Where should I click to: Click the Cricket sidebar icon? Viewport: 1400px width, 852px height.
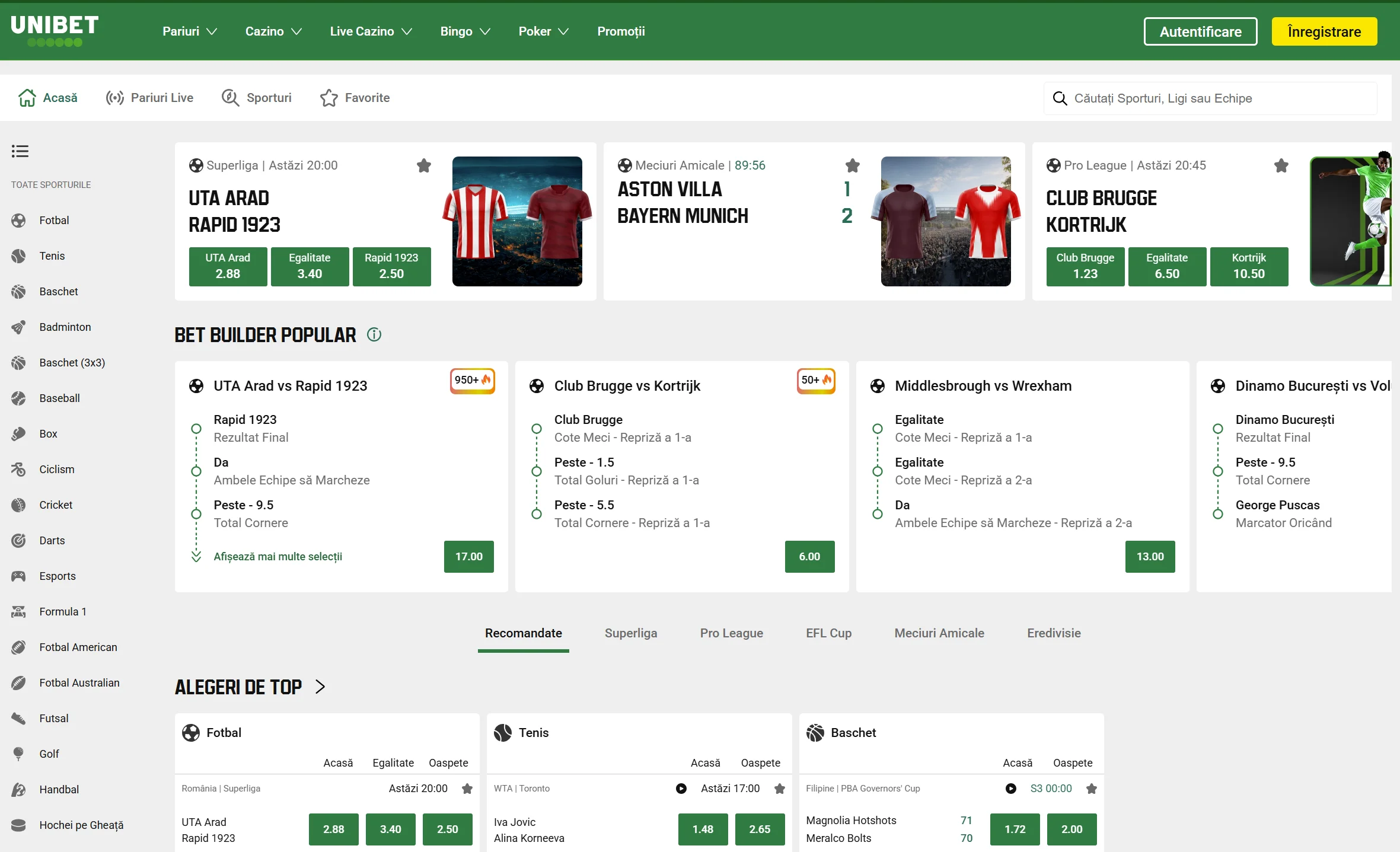pyautogui.click(x=18, y=505)
